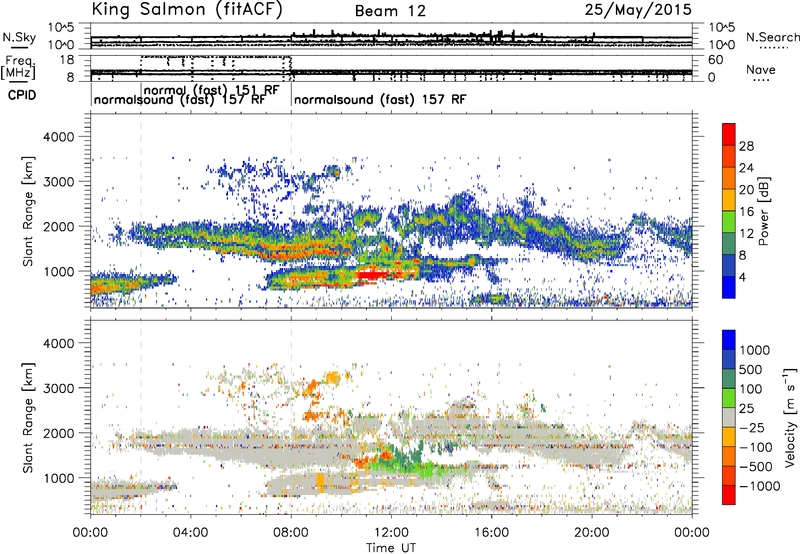The height and width of the screenshot is (554, 800).
Task: Select the "-1000" label on the velocity colorbar
Action: point(760,486)
